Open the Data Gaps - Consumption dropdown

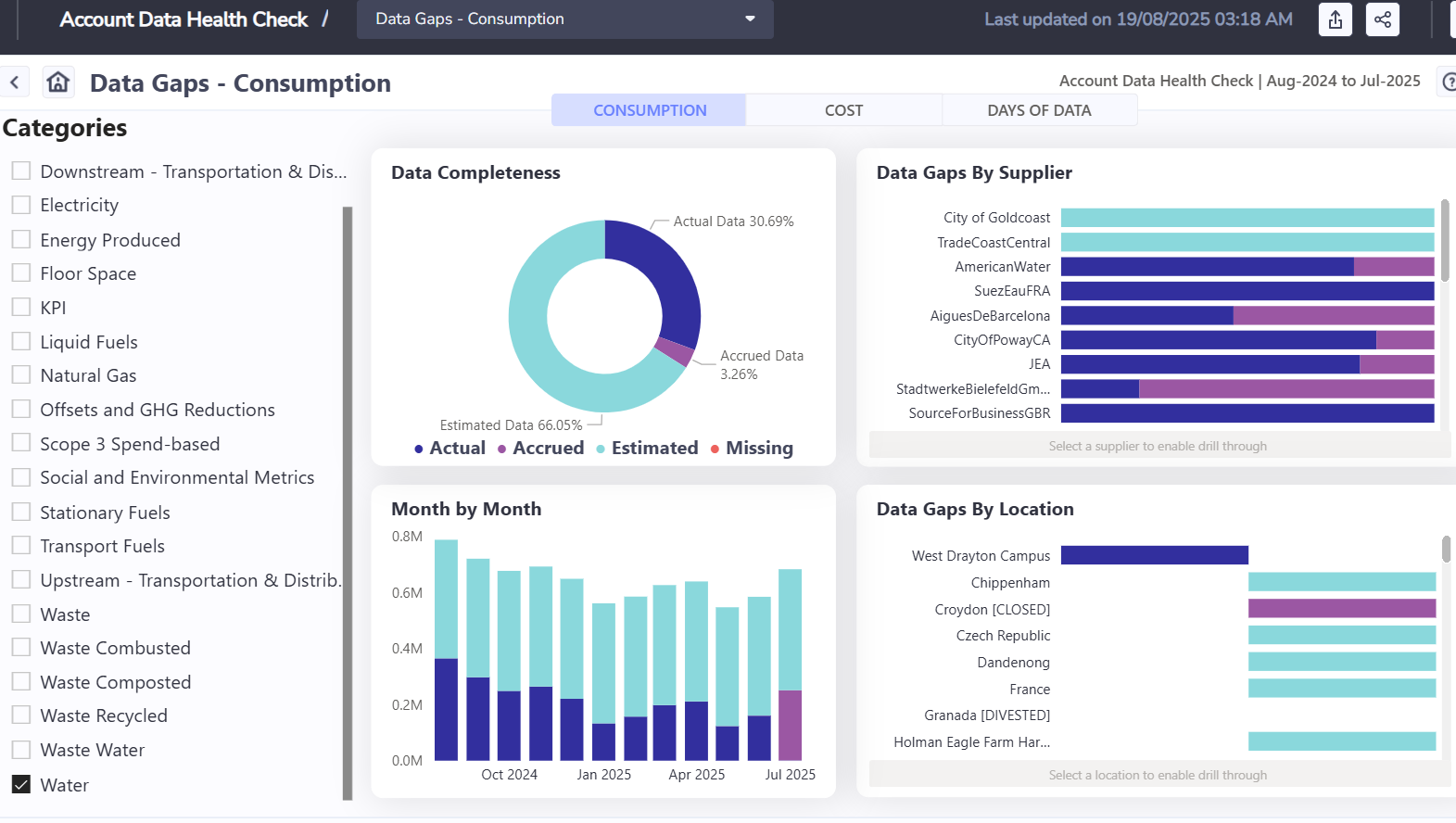point(564,19)
